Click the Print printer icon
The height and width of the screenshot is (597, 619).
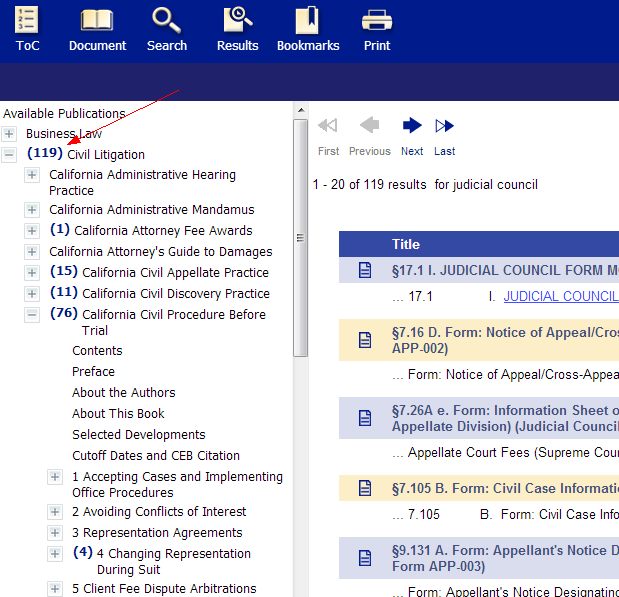[377, 20]
